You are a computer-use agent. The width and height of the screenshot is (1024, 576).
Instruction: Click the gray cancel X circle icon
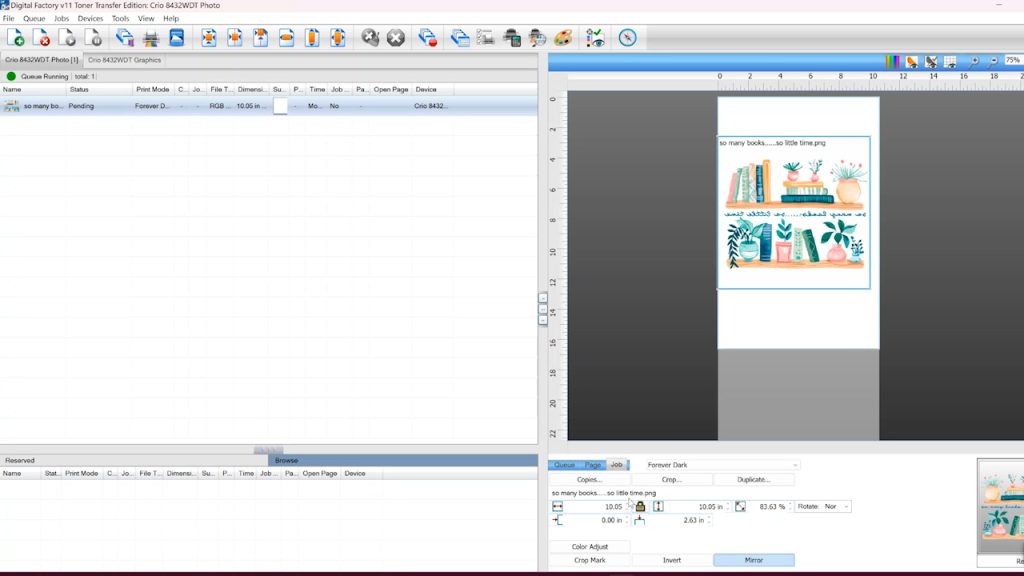(x=396, y=38)
